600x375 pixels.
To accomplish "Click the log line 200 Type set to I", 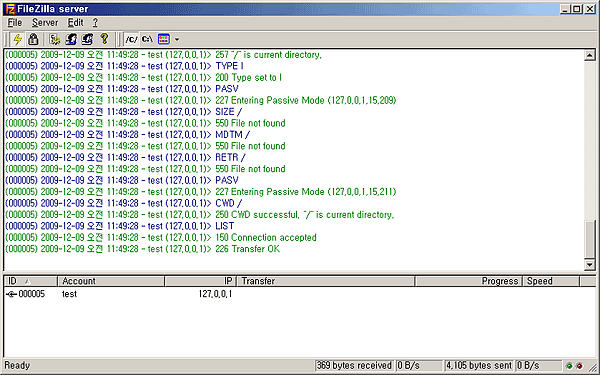I will 143,77.
